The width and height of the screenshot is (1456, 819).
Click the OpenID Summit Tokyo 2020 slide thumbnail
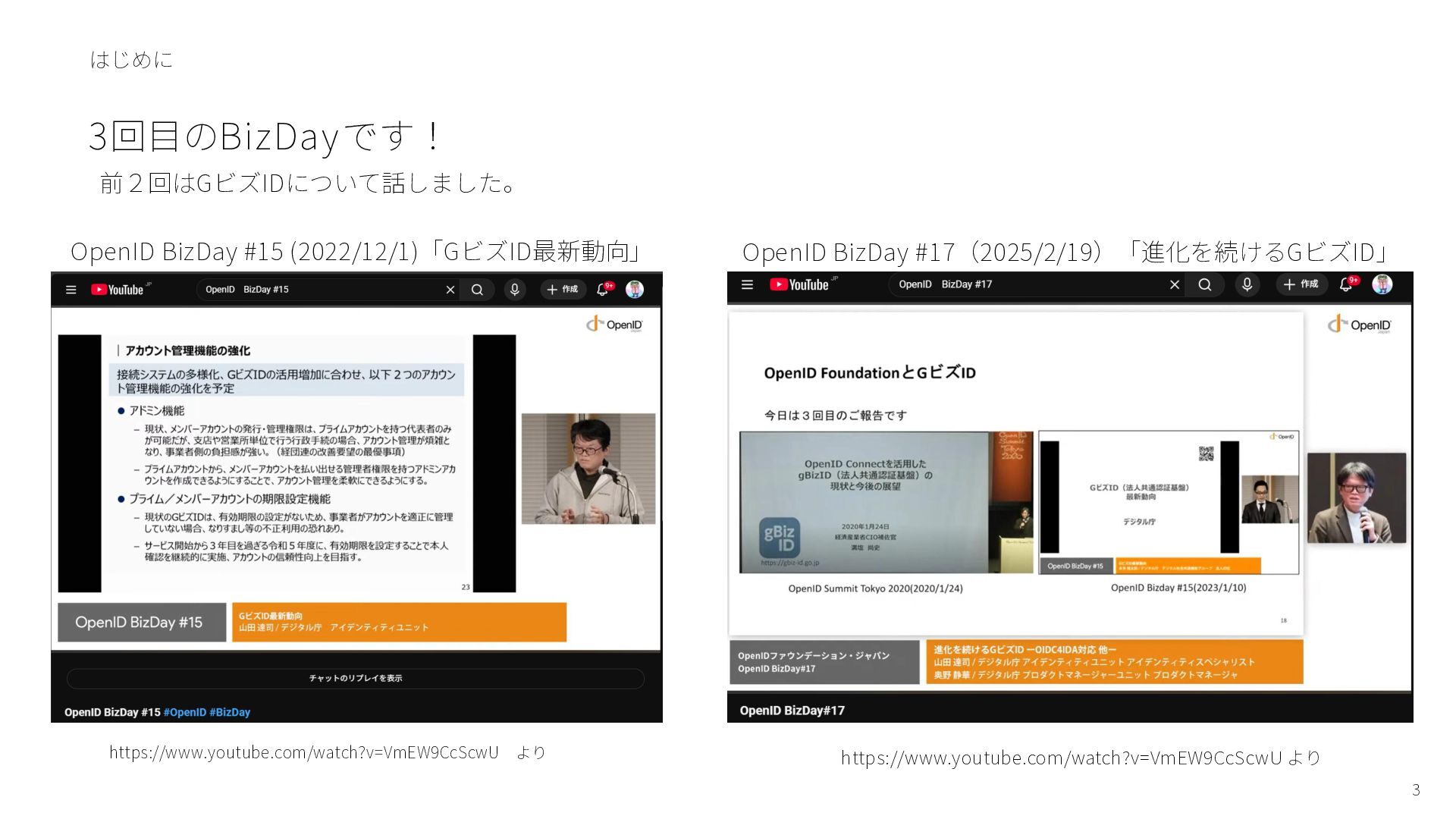click(886, 502)
